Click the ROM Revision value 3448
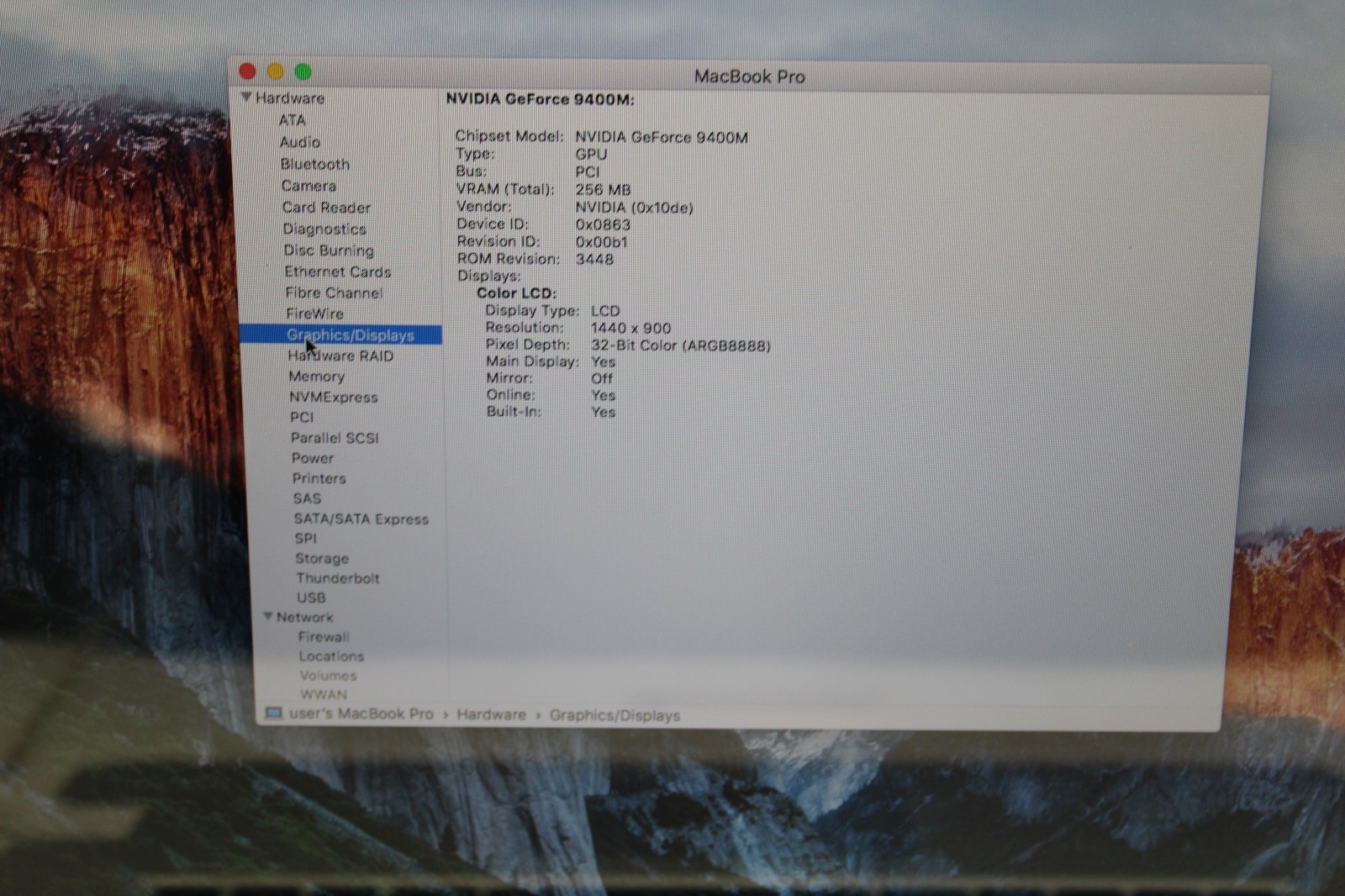The image size is (1345, 896). (594, 259)
